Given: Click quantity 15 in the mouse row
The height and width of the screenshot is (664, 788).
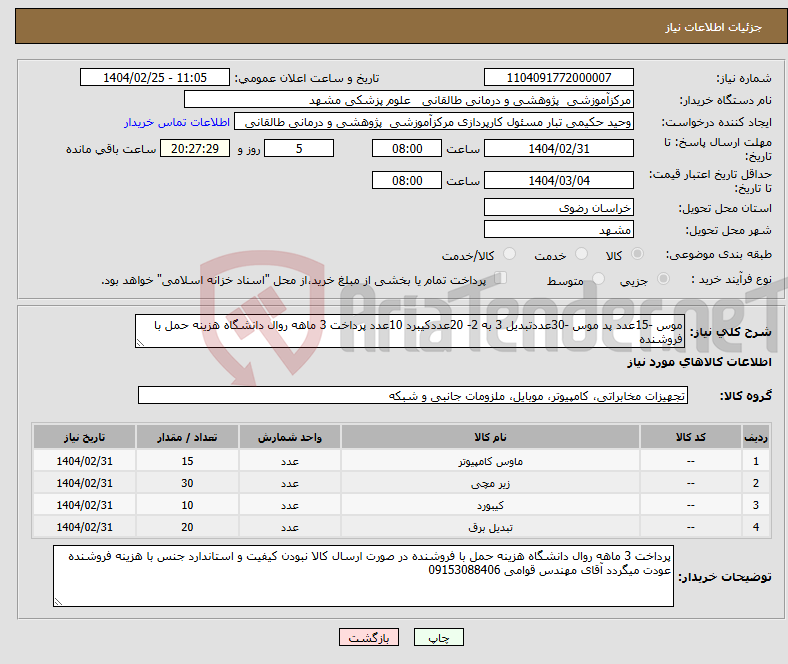Looking at the screenshot, I should [187, 461].
